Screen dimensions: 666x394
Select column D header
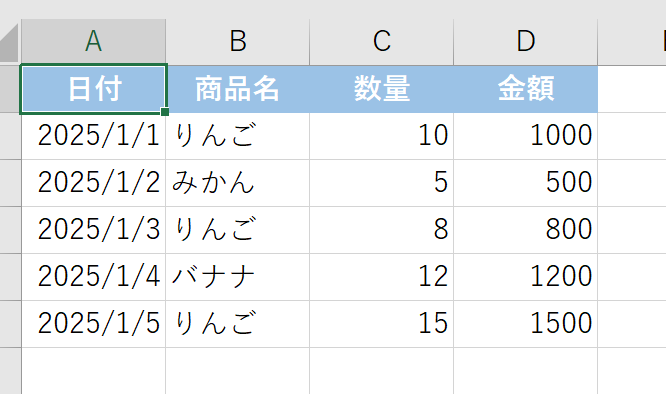[x=526, y=42]
